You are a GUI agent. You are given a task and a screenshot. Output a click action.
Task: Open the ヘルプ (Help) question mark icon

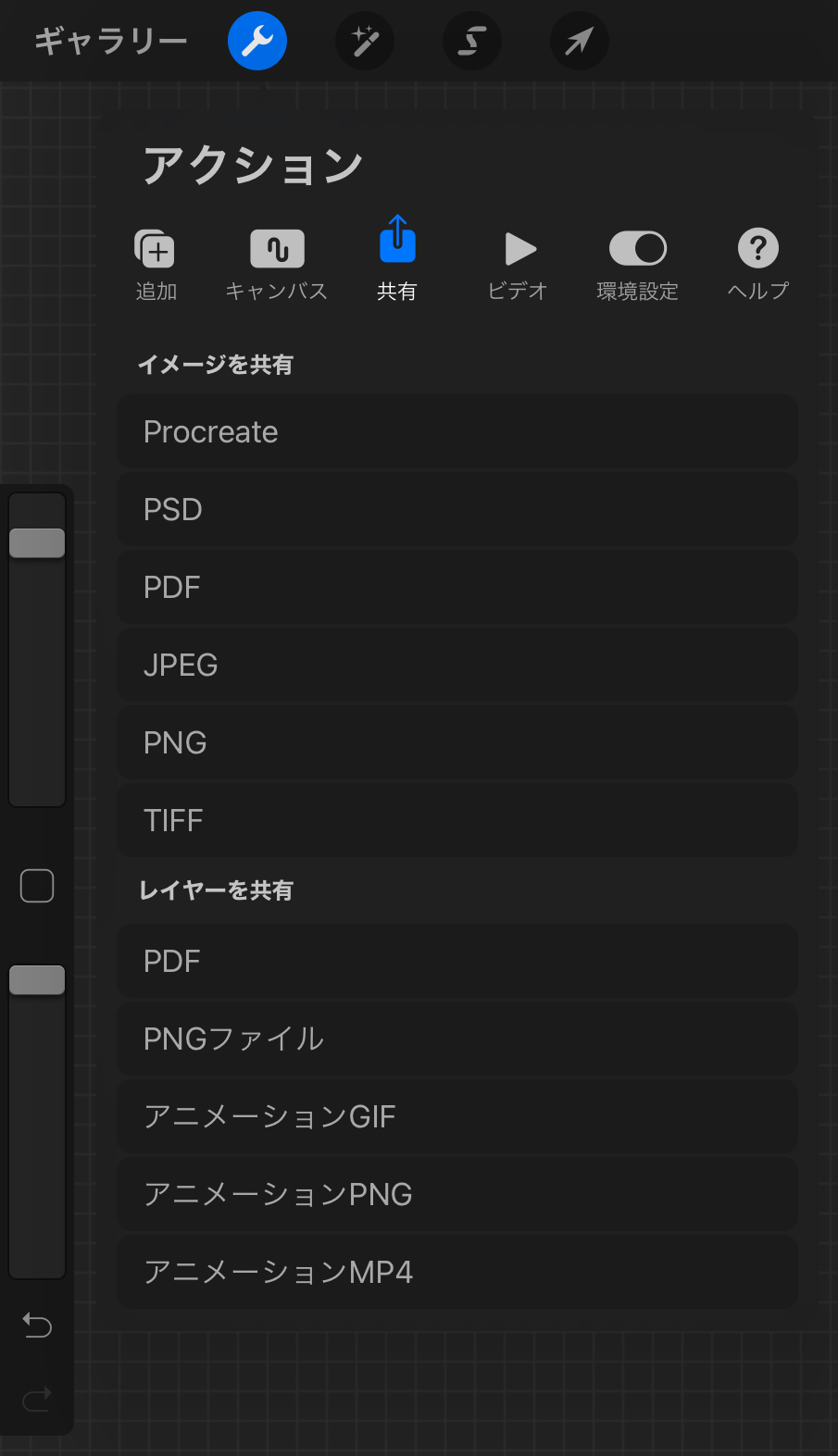(x=758, y=248)
